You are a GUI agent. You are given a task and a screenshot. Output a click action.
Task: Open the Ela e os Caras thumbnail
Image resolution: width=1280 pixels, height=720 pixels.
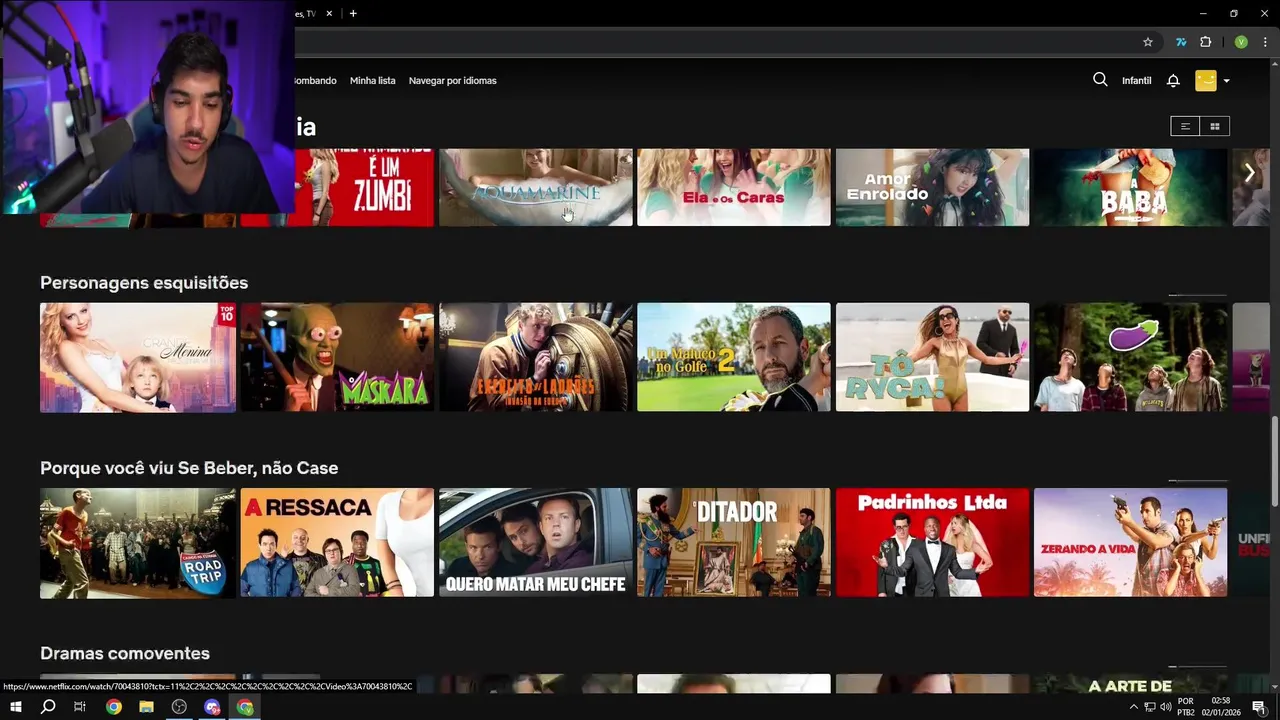pyautogui.click(x=734, y=187)
